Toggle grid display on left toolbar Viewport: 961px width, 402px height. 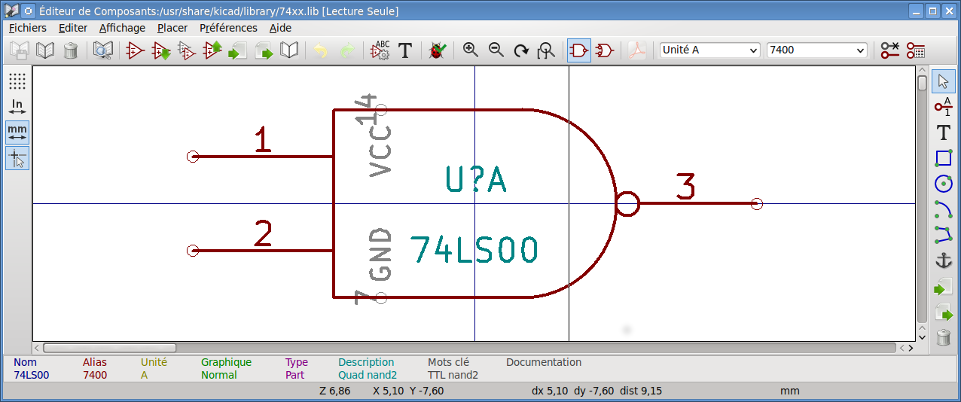pyautogui.click(x=18, y=81)
